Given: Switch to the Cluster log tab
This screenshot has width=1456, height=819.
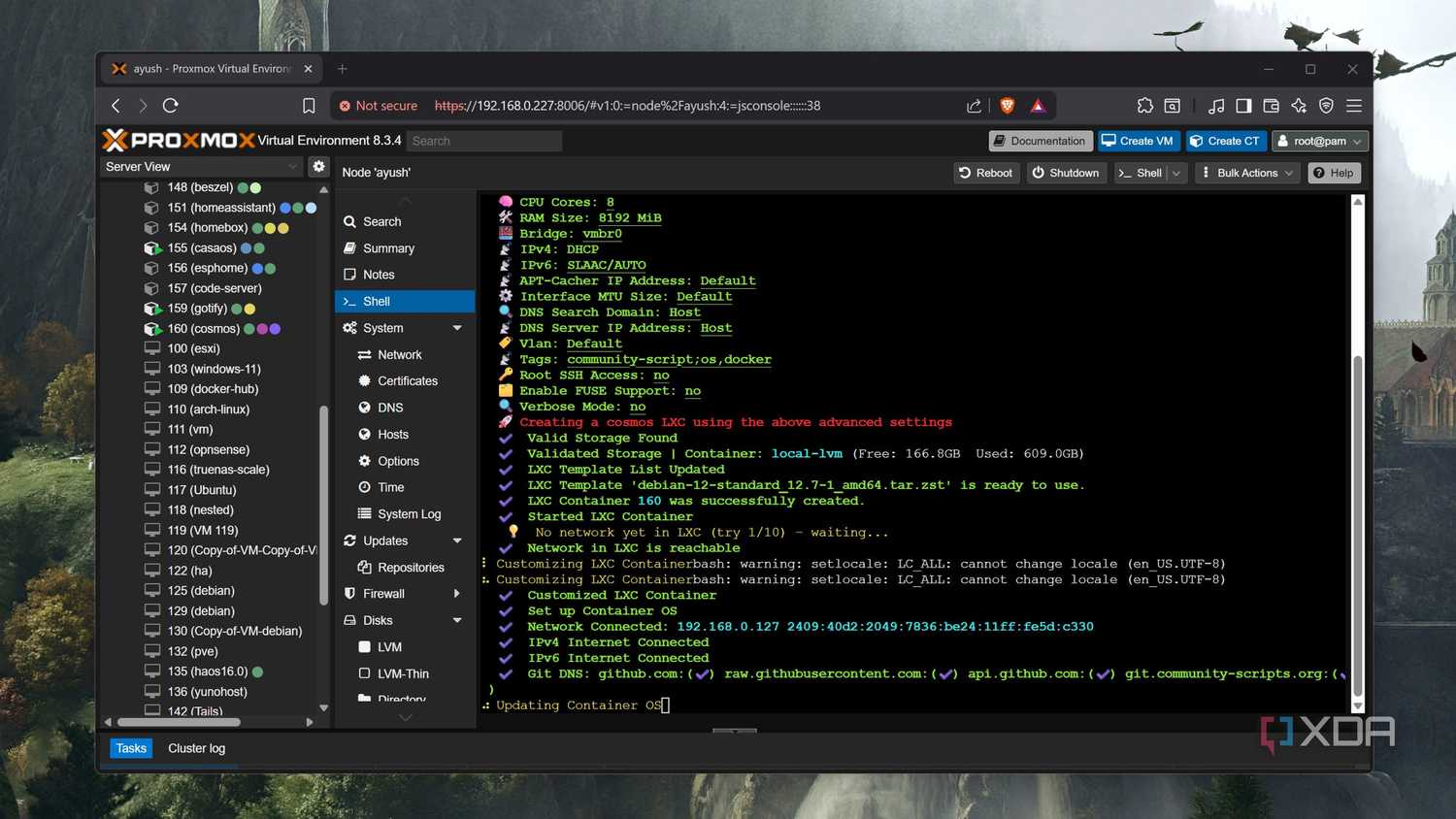Looking at the screenshot, I should 196,748.
